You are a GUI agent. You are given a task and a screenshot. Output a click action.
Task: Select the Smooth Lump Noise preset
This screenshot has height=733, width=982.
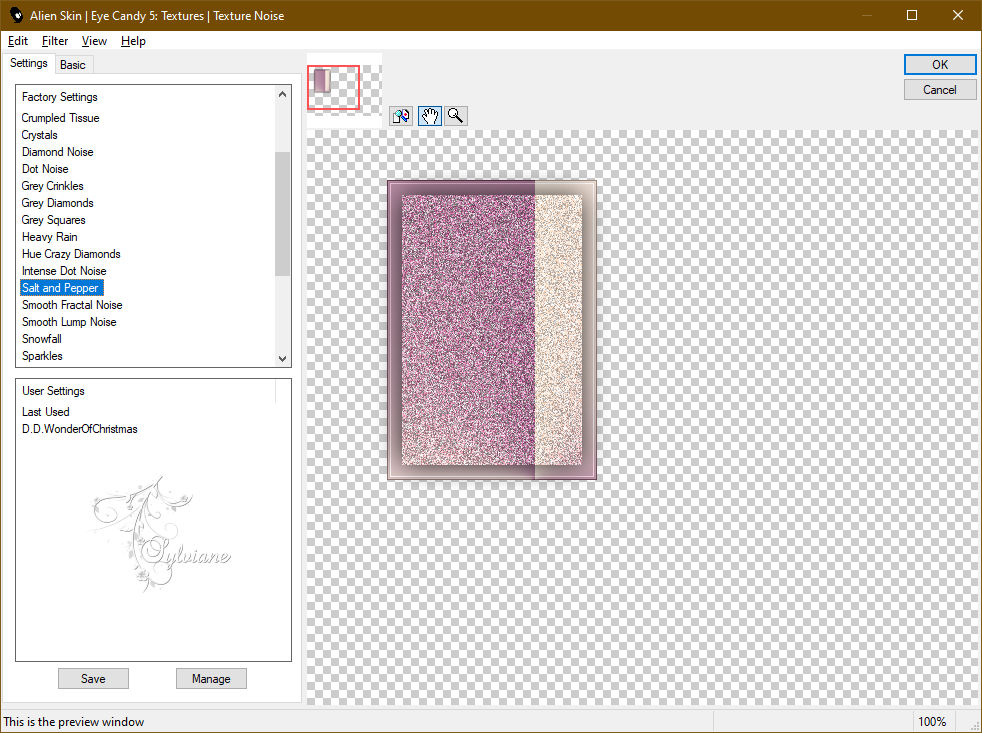click(x=70, y=321)
